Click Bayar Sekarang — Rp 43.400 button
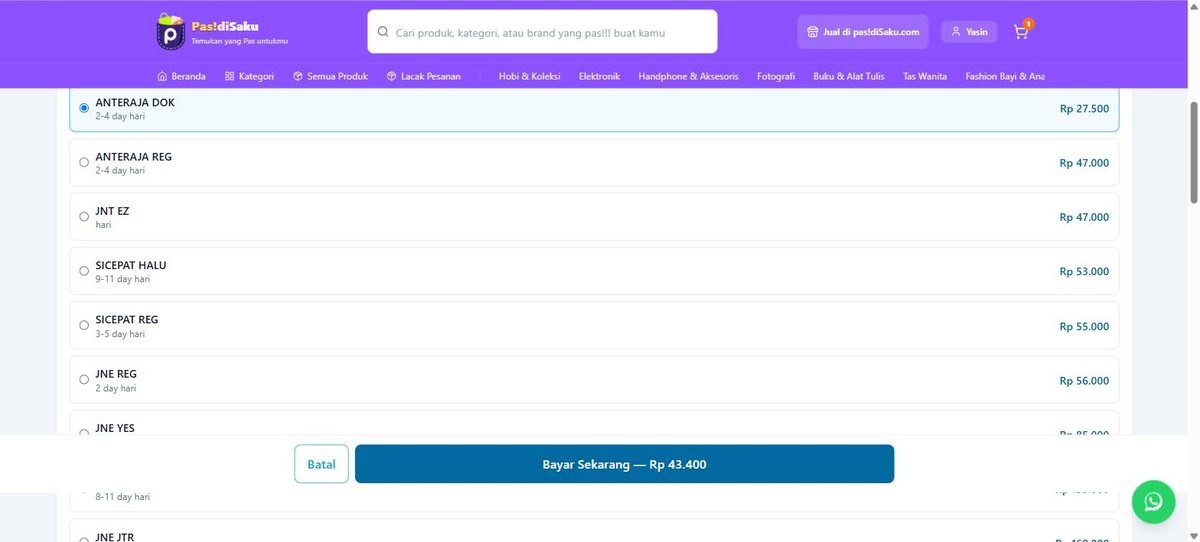1200x542 pixels. pyautogui.click(x=624, y=464)
